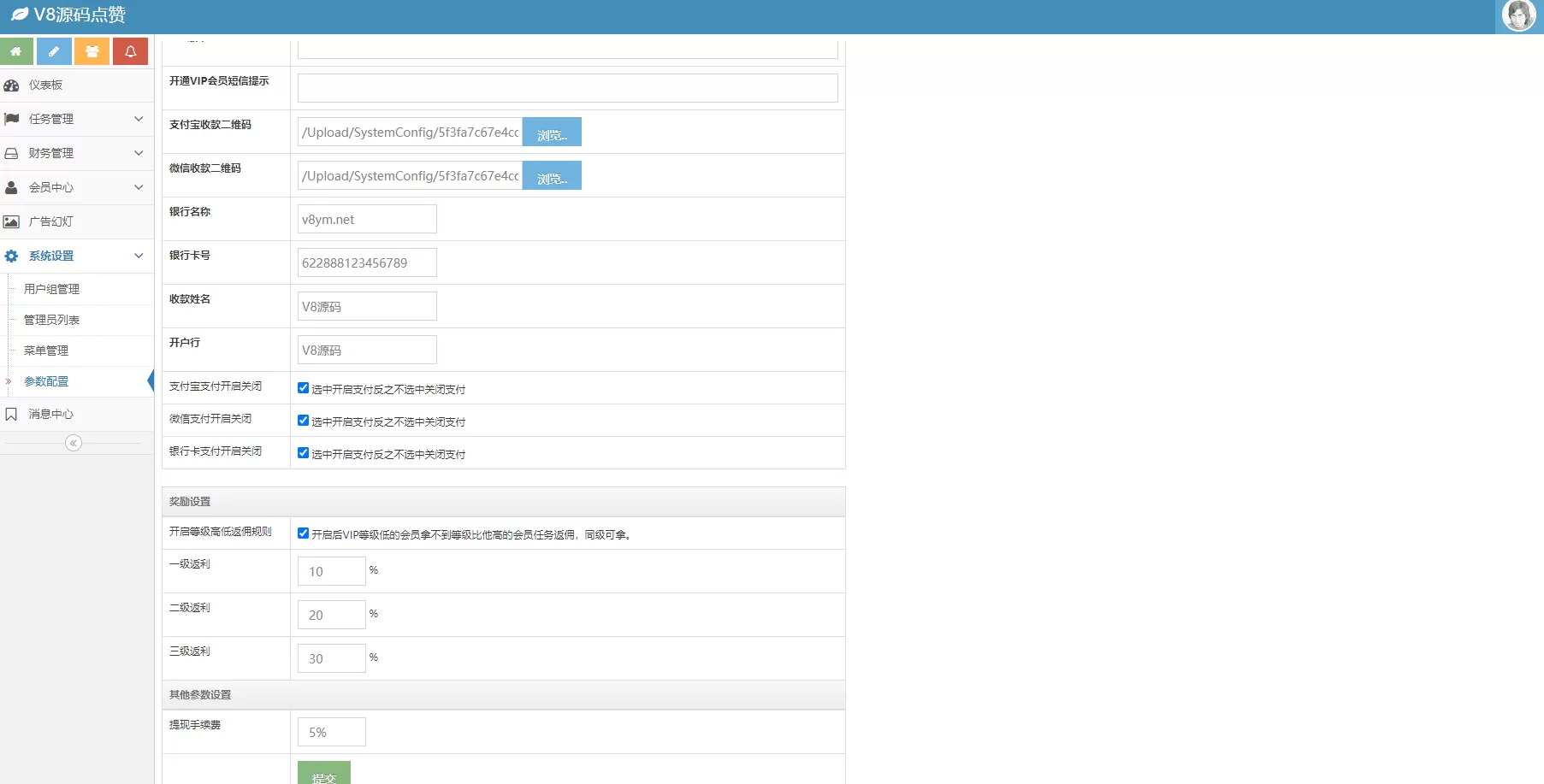Open 用户组管理 submenu item
1544x784 pixels.
point(51,289)
